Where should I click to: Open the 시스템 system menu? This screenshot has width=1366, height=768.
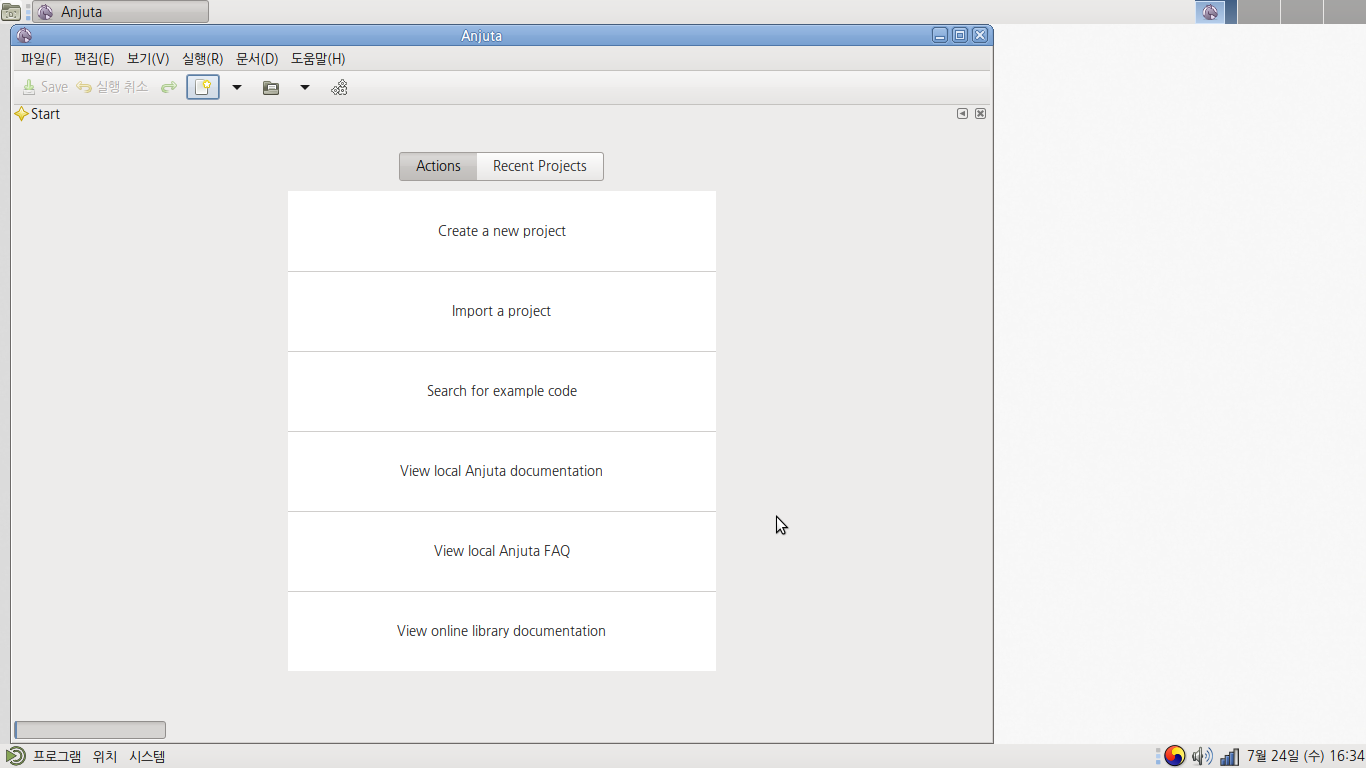pyautogui.click(x=147, y=757)
